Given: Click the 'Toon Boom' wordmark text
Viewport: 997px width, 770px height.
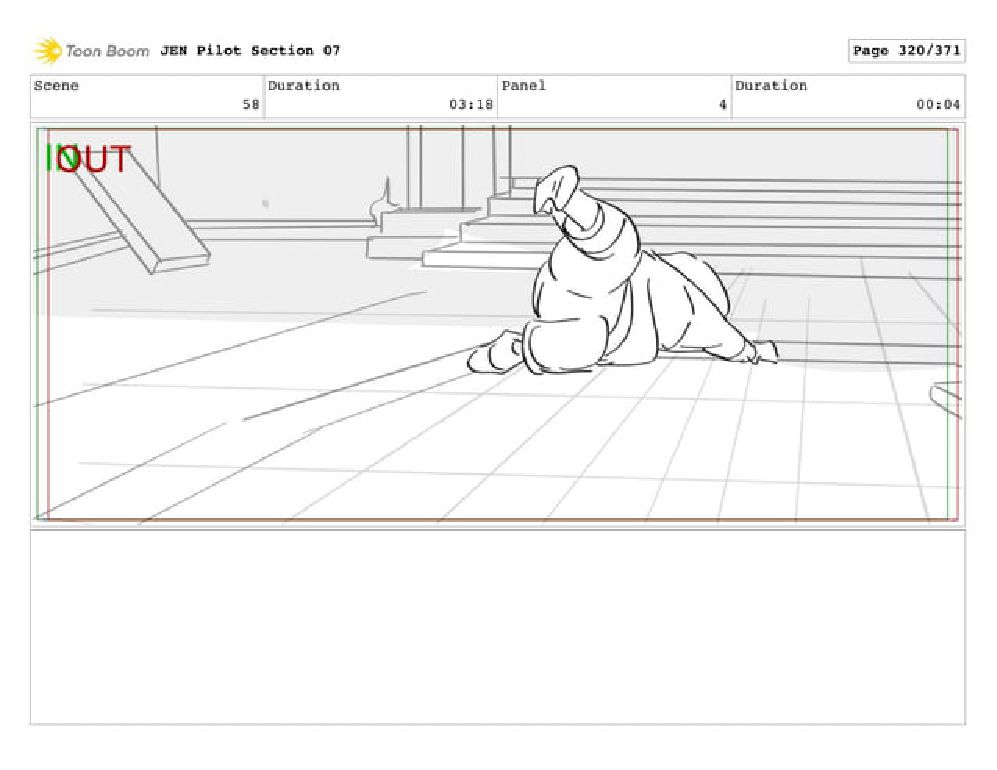Looking at the screenshot, I should pos(107,51).
